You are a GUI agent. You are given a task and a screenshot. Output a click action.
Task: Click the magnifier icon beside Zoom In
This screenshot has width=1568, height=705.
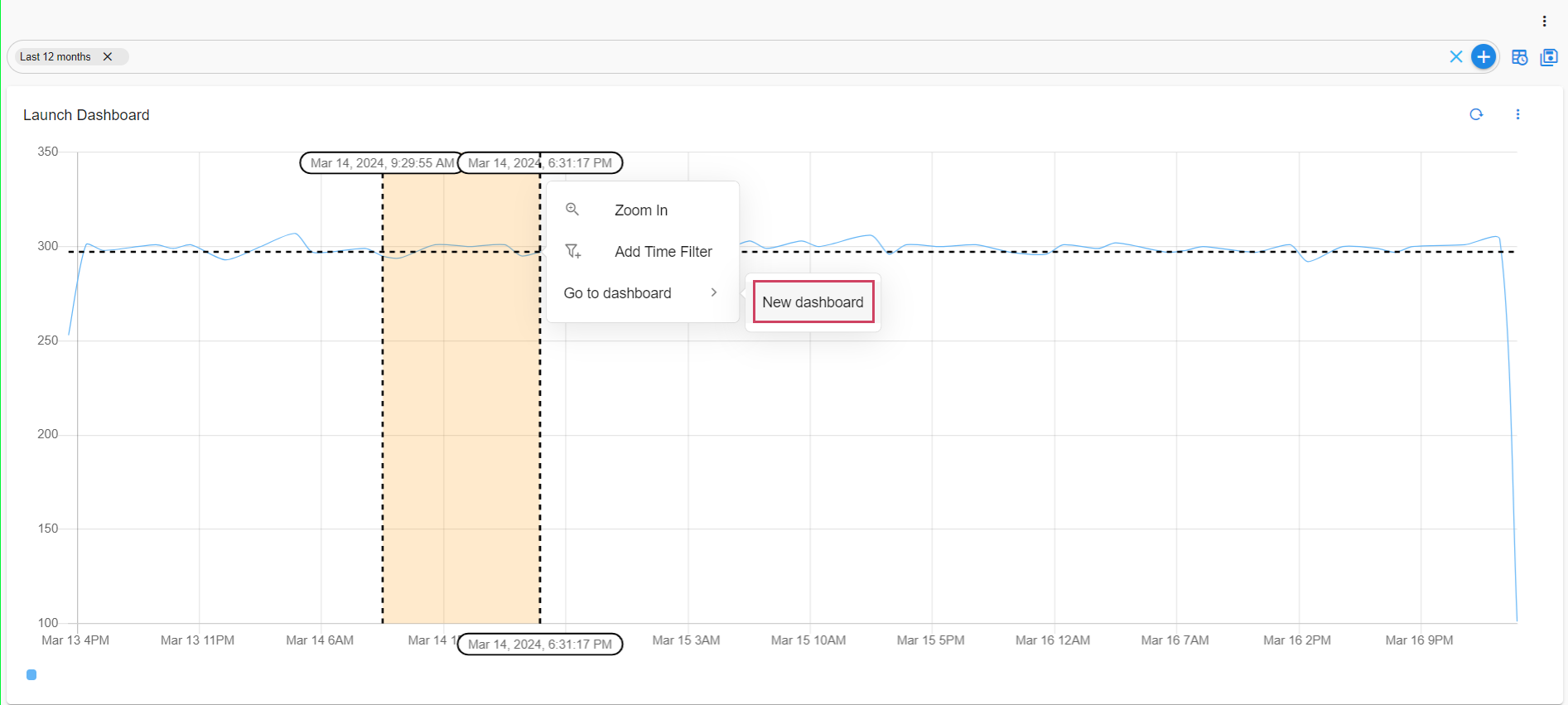tap(572, 210)
